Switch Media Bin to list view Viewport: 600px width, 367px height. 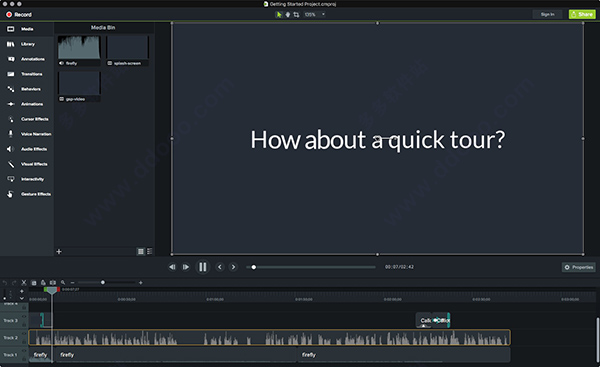[x=150, y=251]
